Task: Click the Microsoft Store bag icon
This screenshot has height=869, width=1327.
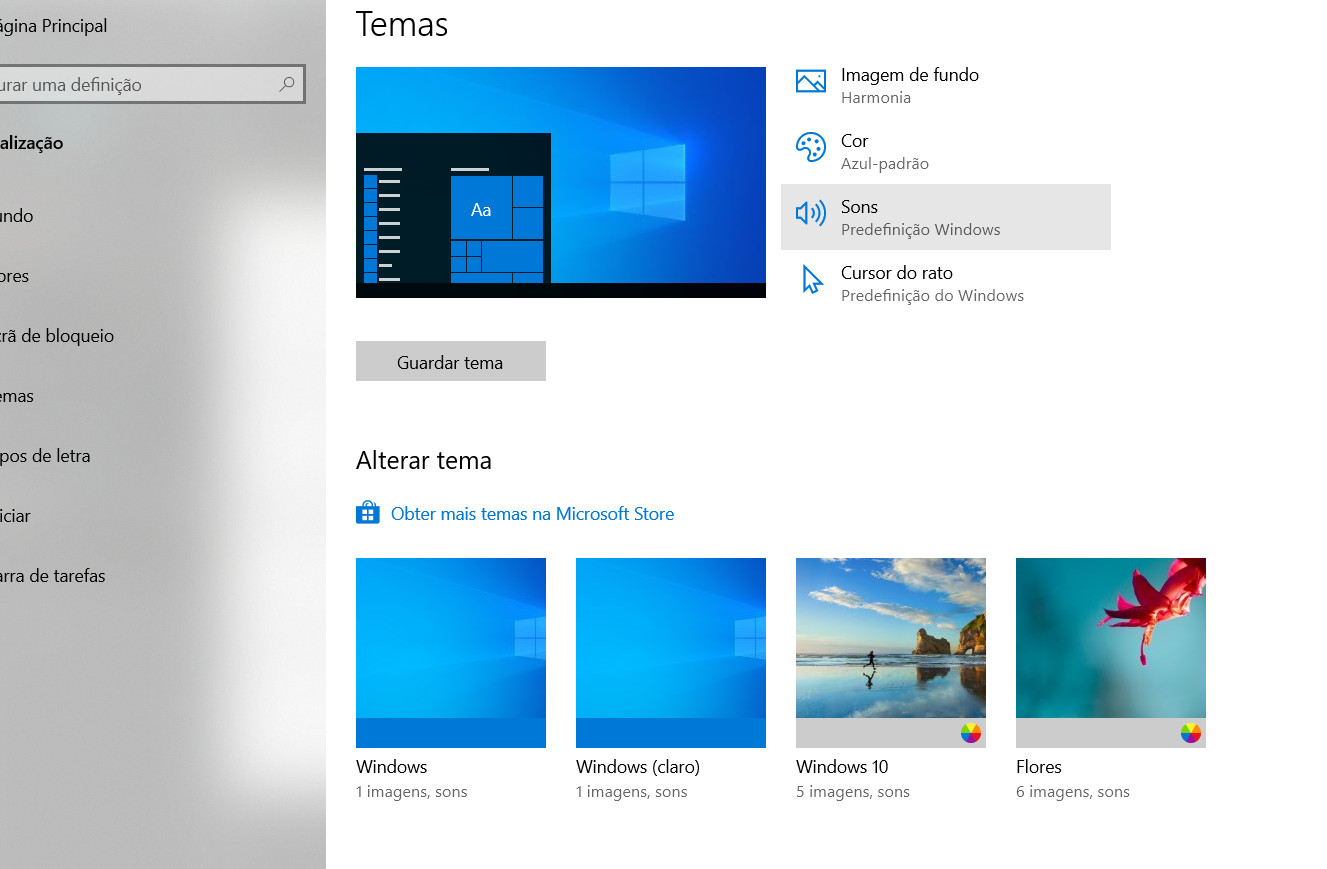Action: point(368,512)
